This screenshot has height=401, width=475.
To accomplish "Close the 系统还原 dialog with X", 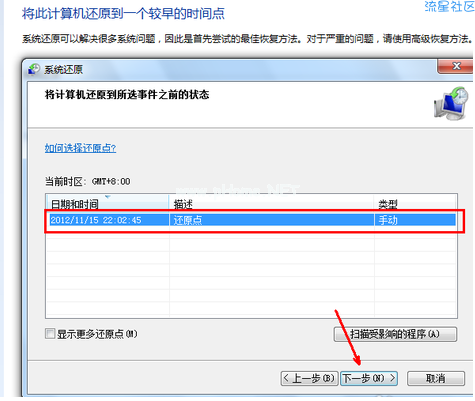I will click(x=456, y=66).
